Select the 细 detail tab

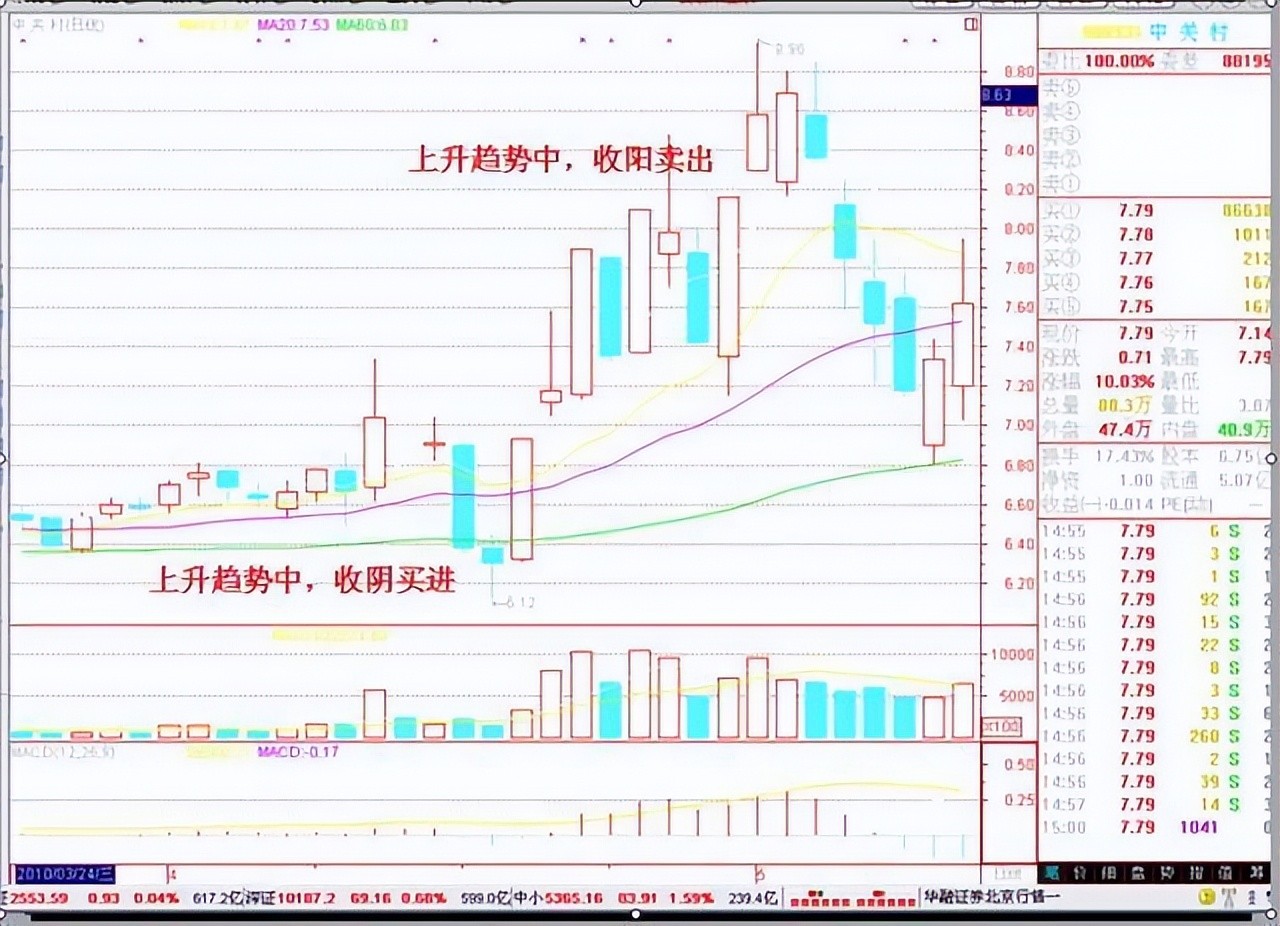point(1109,872)
